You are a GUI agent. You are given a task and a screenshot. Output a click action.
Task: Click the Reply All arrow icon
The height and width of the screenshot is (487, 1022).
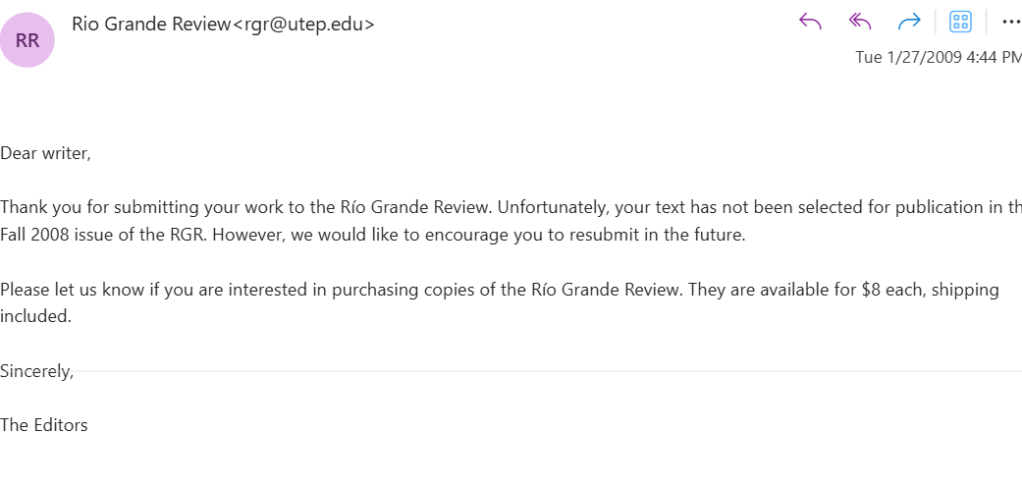pos(859,22)
